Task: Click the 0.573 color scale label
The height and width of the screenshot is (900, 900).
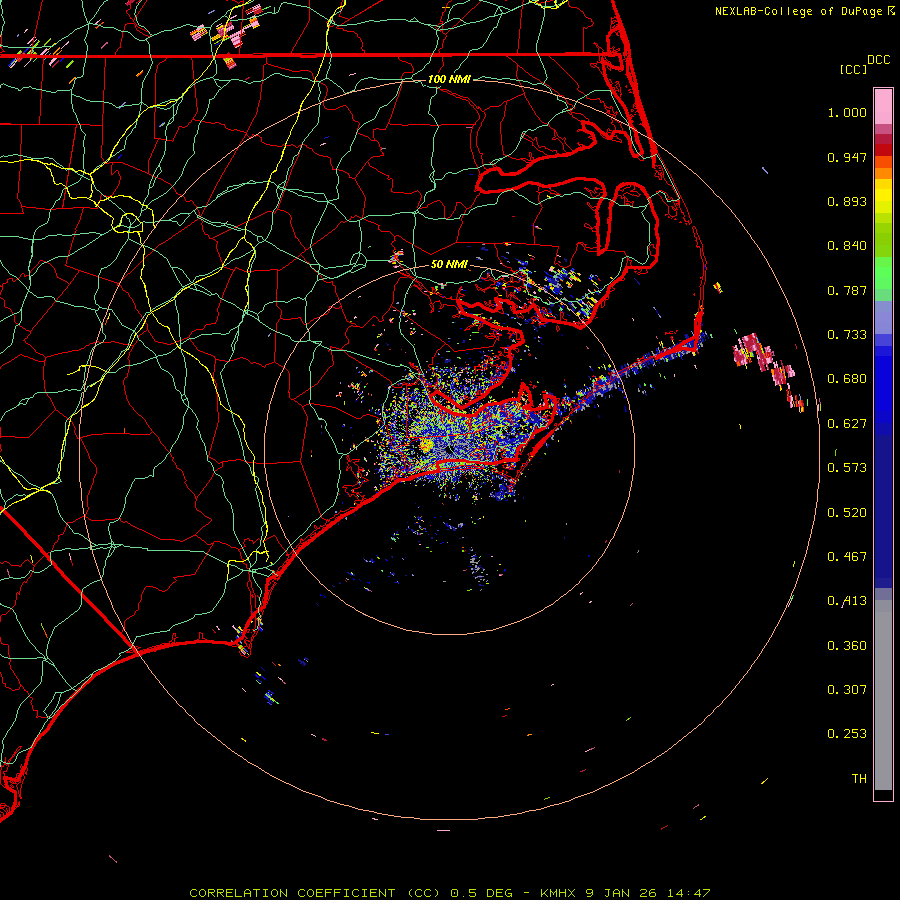Action: 847,468
